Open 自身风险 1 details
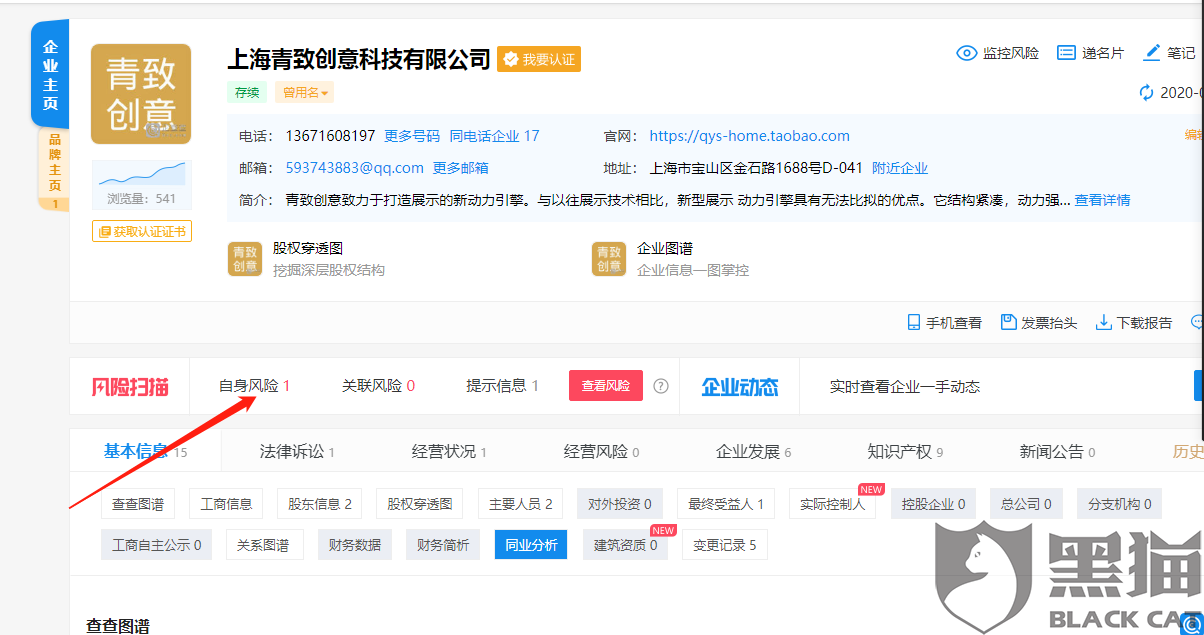Image resolution: width=1204 pixels, height=635 pixels. tap(255, 386)
